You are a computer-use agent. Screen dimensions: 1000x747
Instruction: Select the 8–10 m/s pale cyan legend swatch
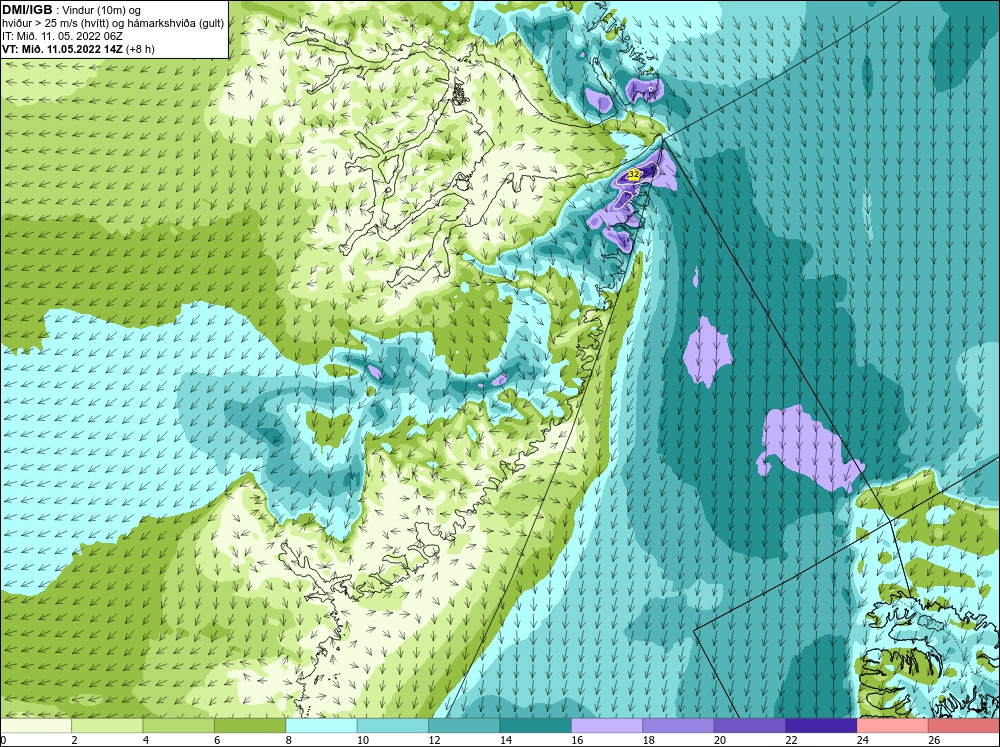click(x=321, y=726)
